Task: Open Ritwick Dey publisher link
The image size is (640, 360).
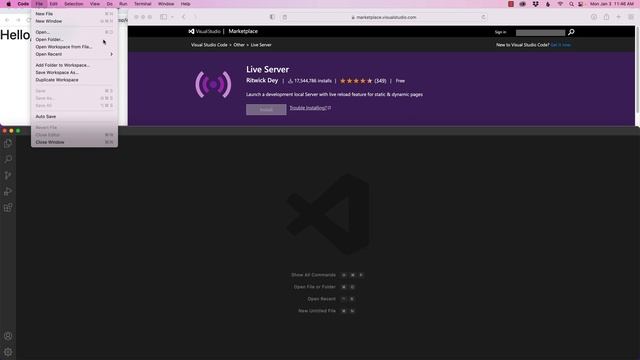Action: (262, 80)
